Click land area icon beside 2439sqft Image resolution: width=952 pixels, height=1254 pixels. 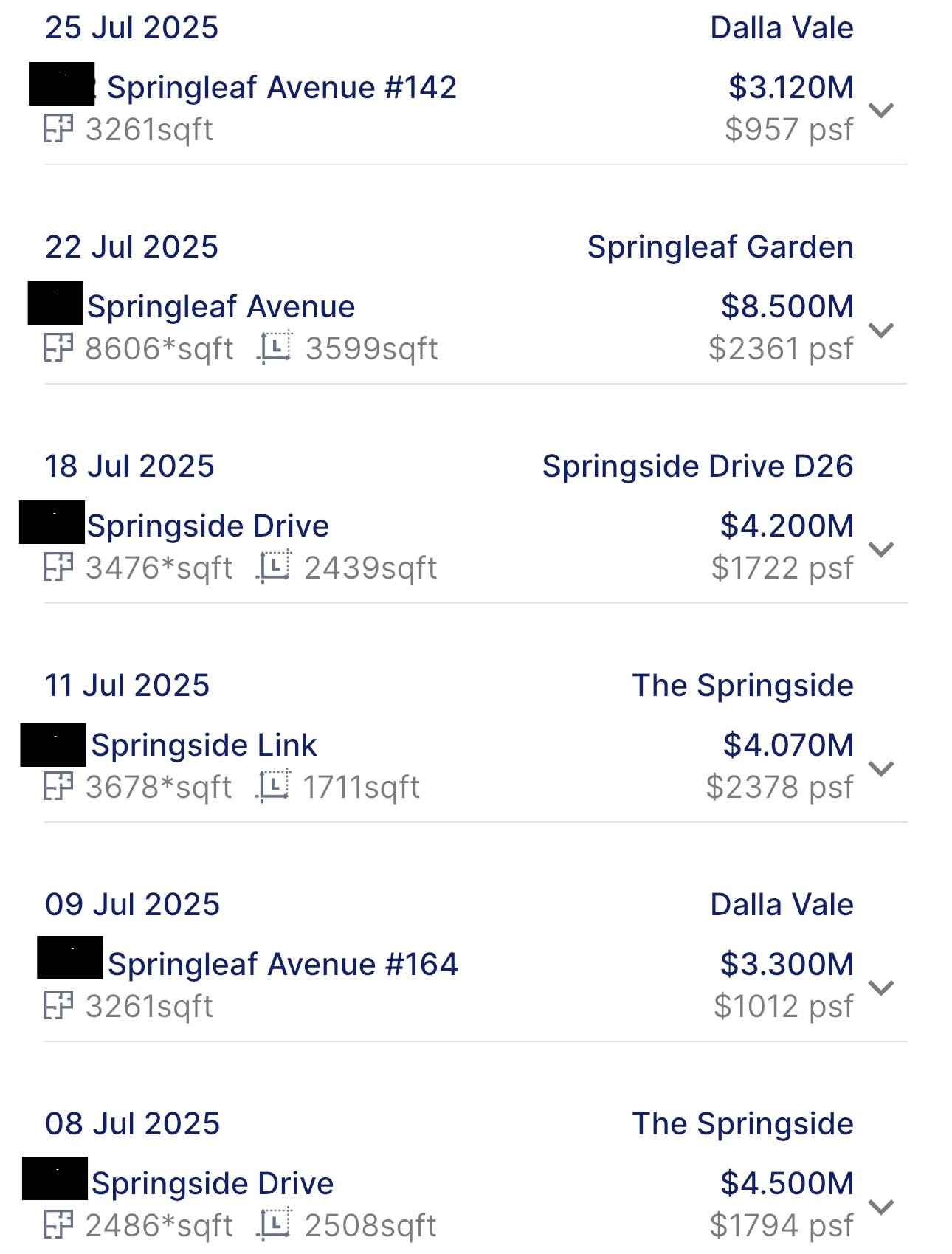274,567
